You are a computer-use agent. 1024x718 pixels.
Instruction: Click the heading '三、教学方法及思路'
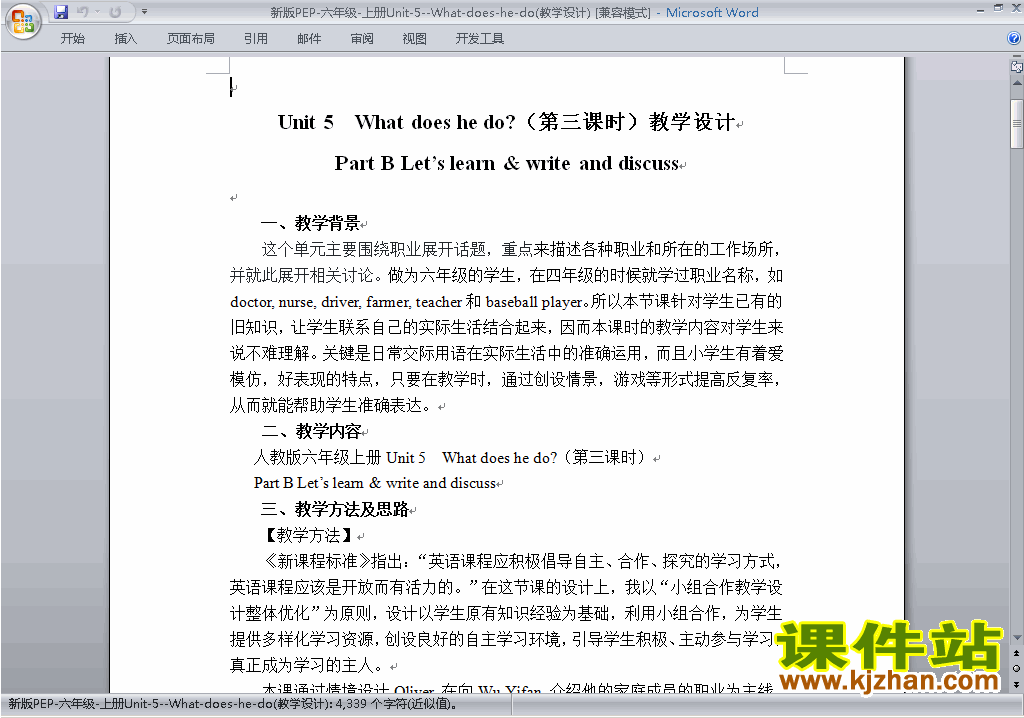tap(335, 510)
